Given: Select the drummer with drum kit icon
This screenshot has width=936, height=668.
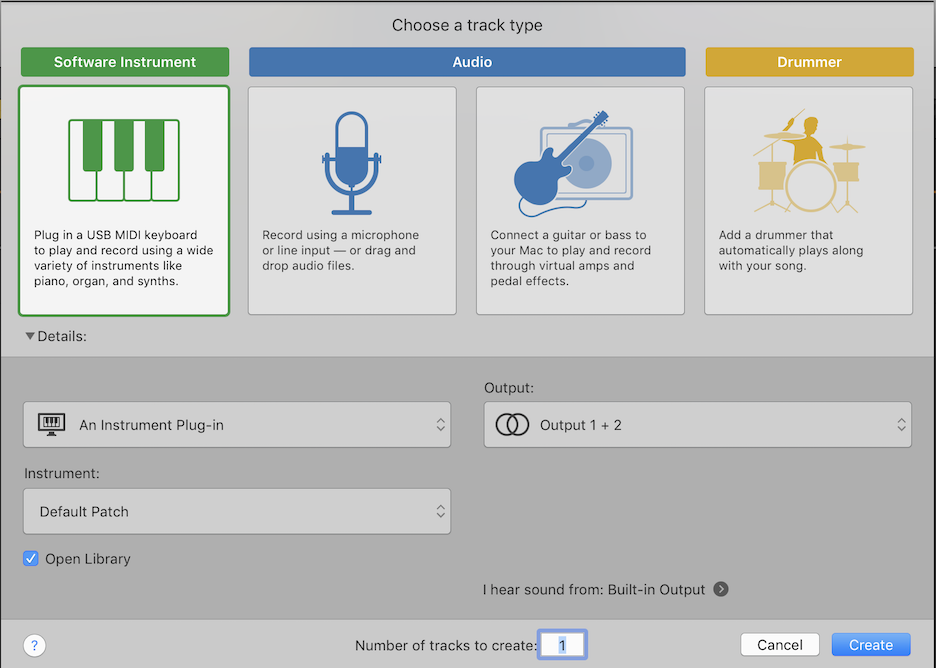Looking at the screenshot, I should coord(808,161).
